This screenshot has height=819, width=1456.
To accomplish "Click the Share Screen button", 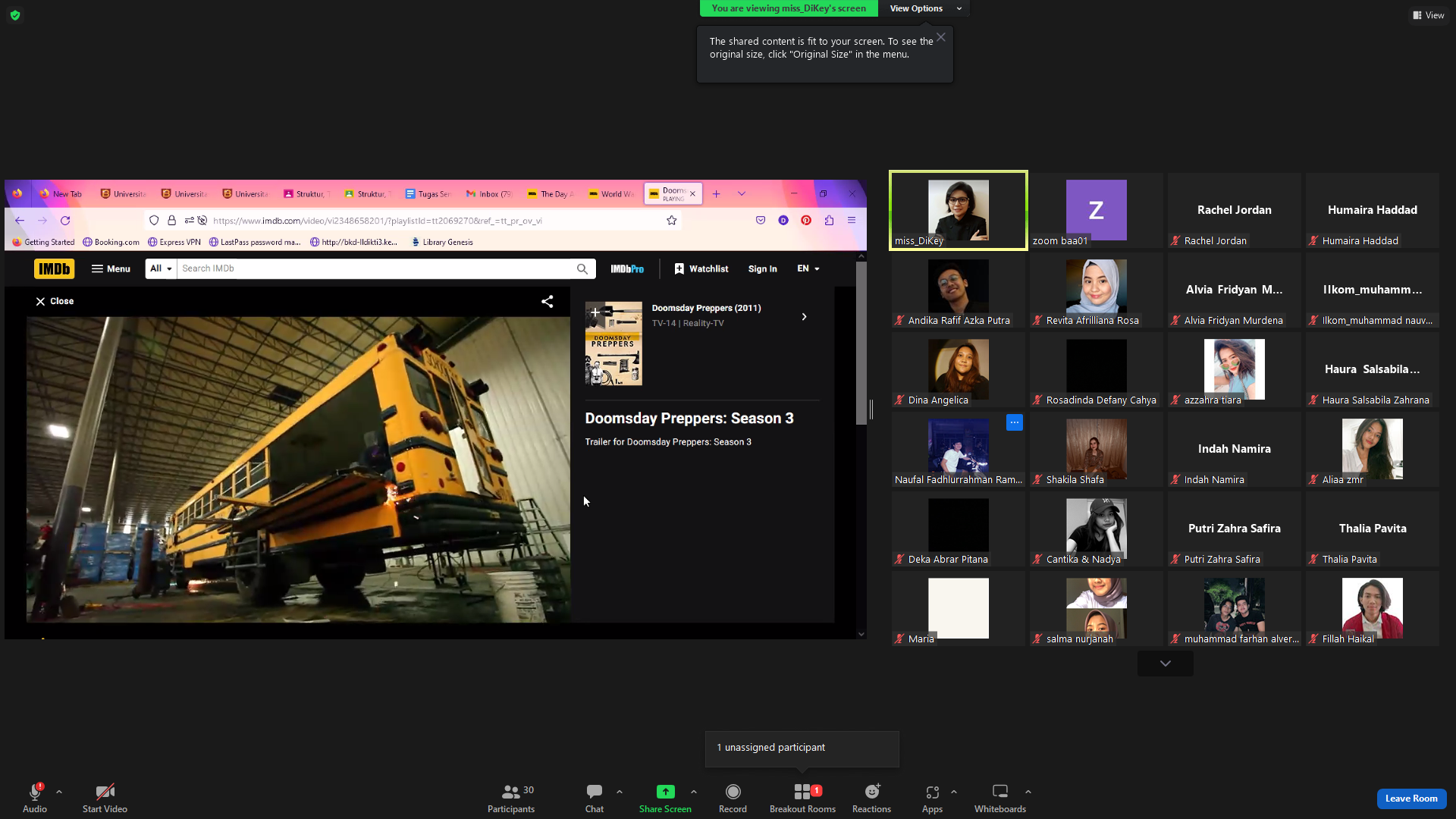I will pyautogui.click(x=665, y=798).
